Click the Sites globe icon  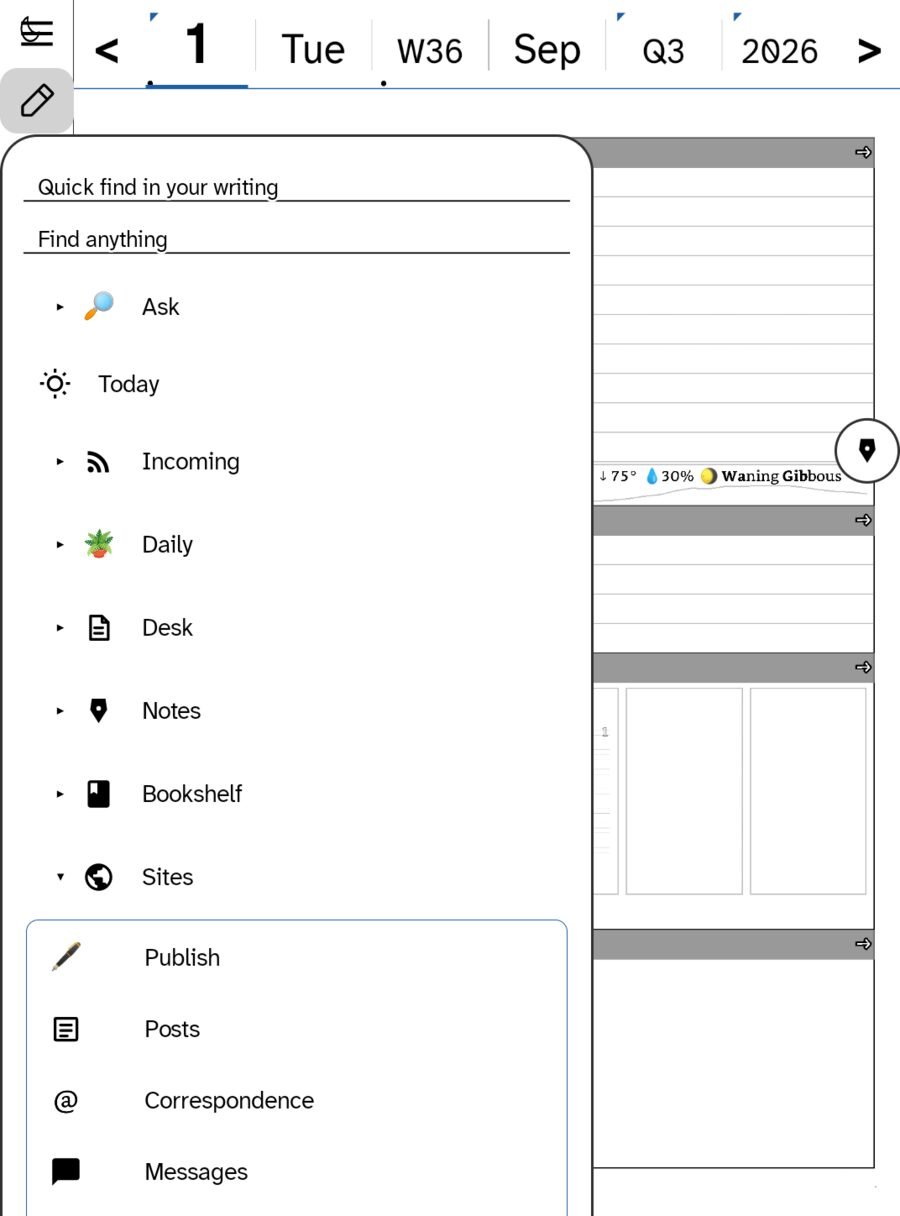click(x=98, y=877)
